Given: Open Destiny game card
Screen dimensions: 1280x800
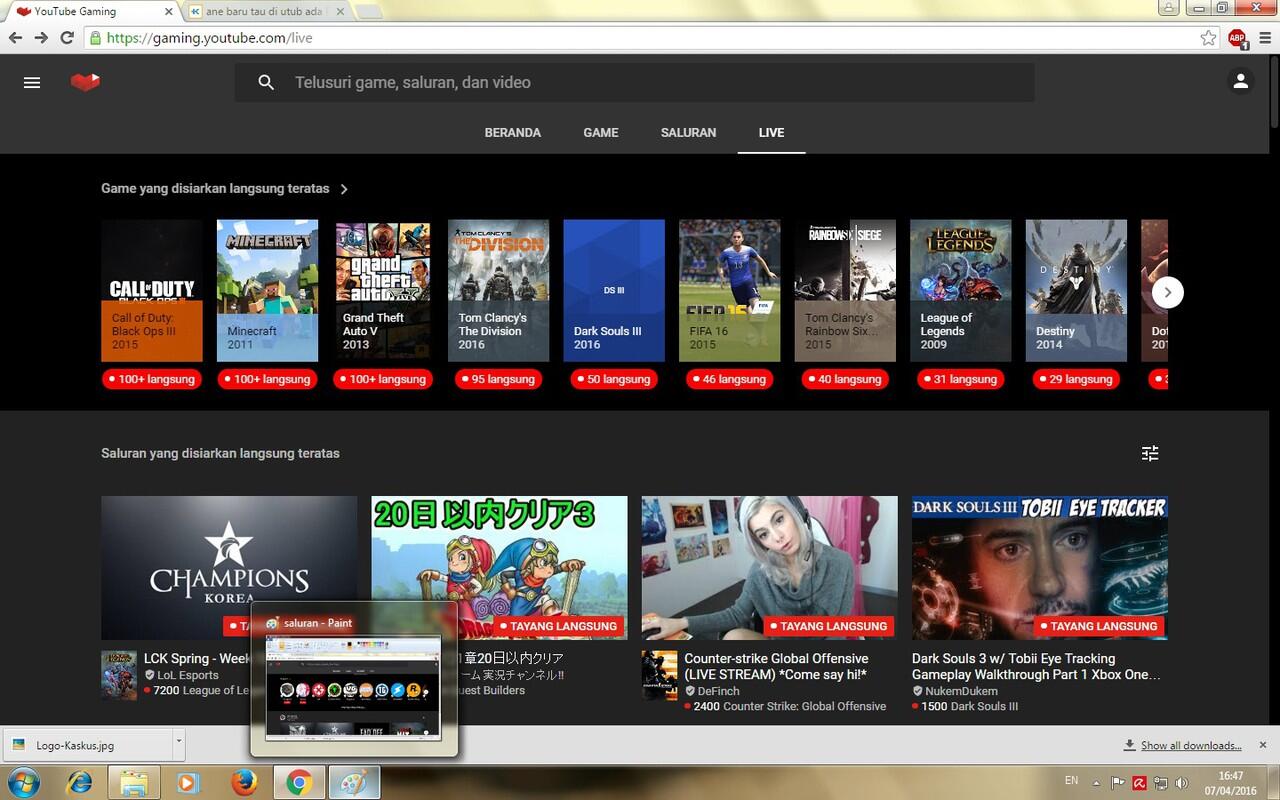Looking at the screenshot, I should pyautogui.click(x=1076, y=291).
